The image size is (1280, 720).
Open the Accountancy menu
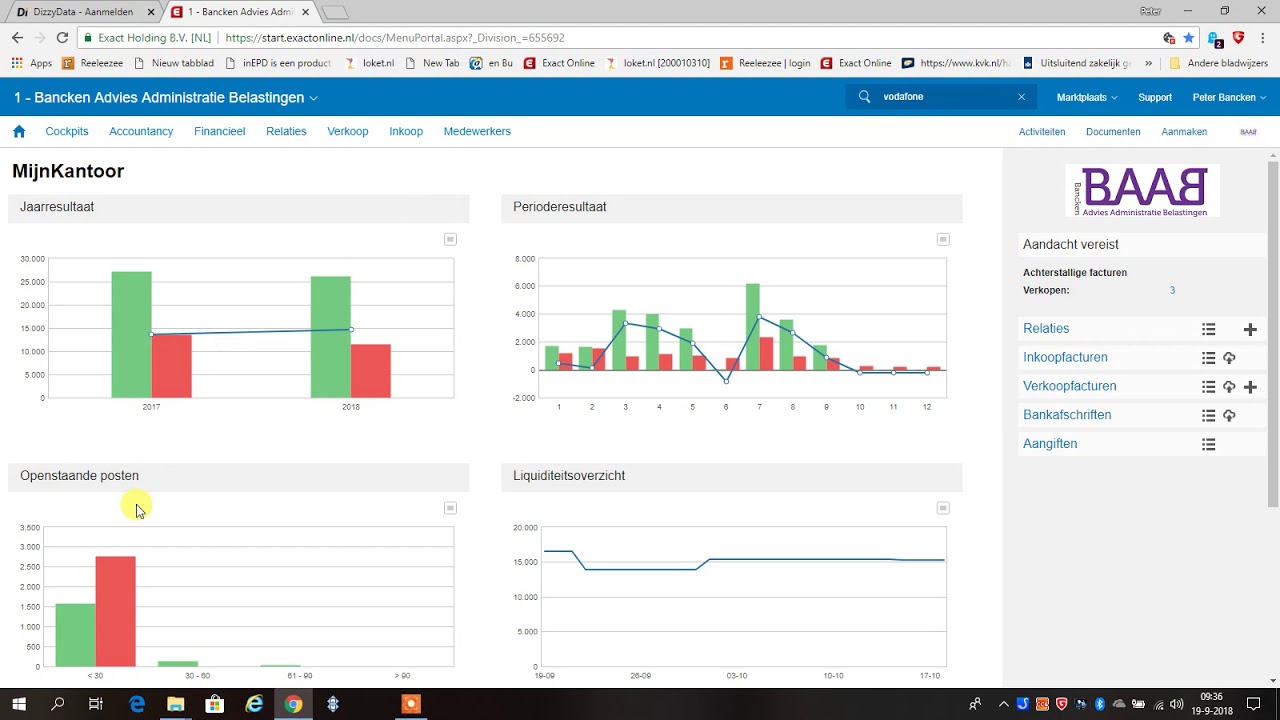[141, 131]
